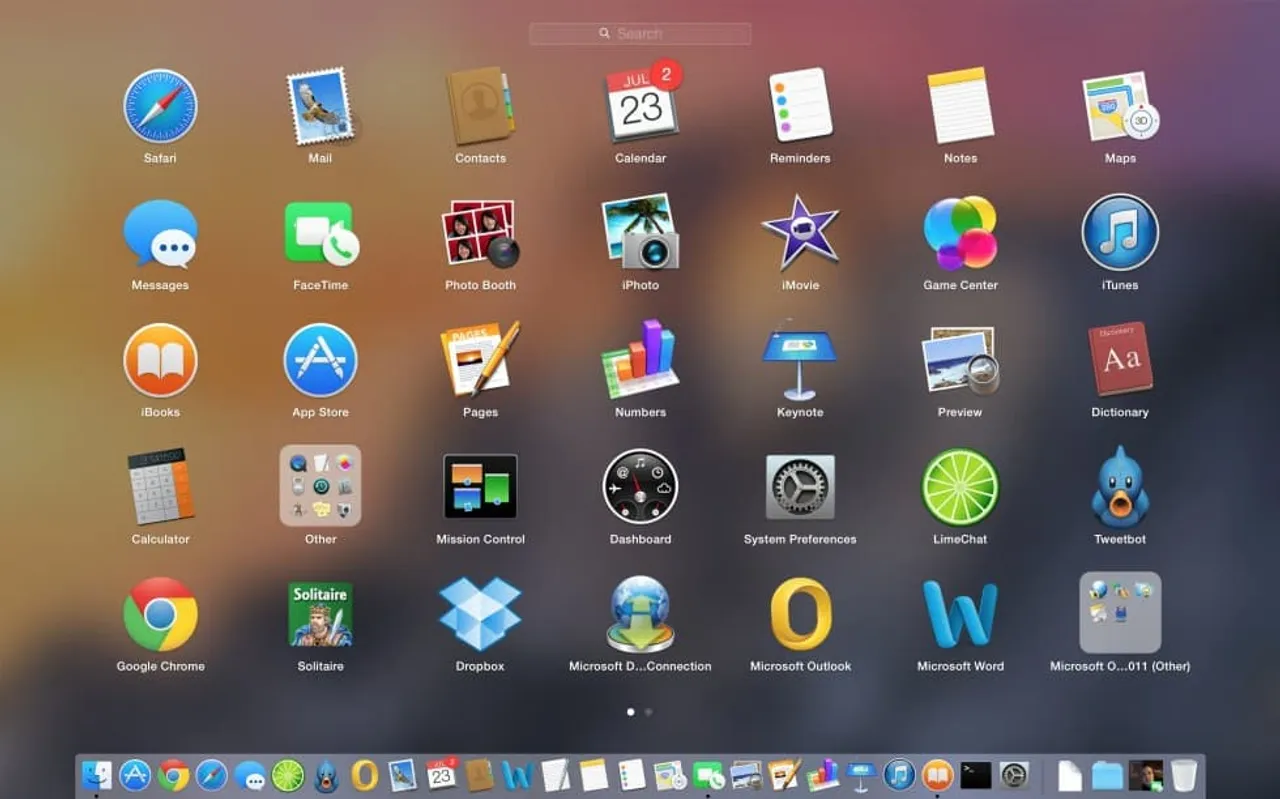Image resolution: width=1280 pixels, height=799 pixels.
Task: Launch LimeChat from the Launchpad grid
Action: click(960, 487)
